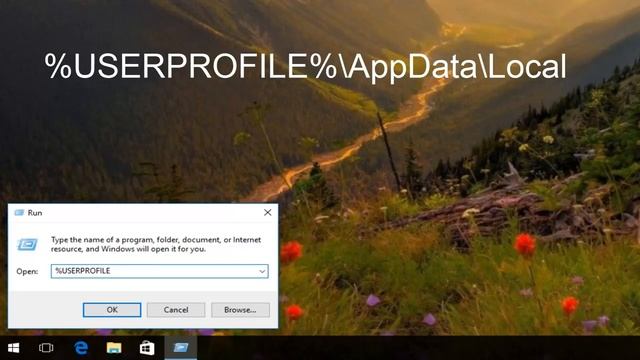Viewport: 640px width, 360px height.
Task: Launch Microsoft Edge from the taskbar
Action: pos(81,348)
